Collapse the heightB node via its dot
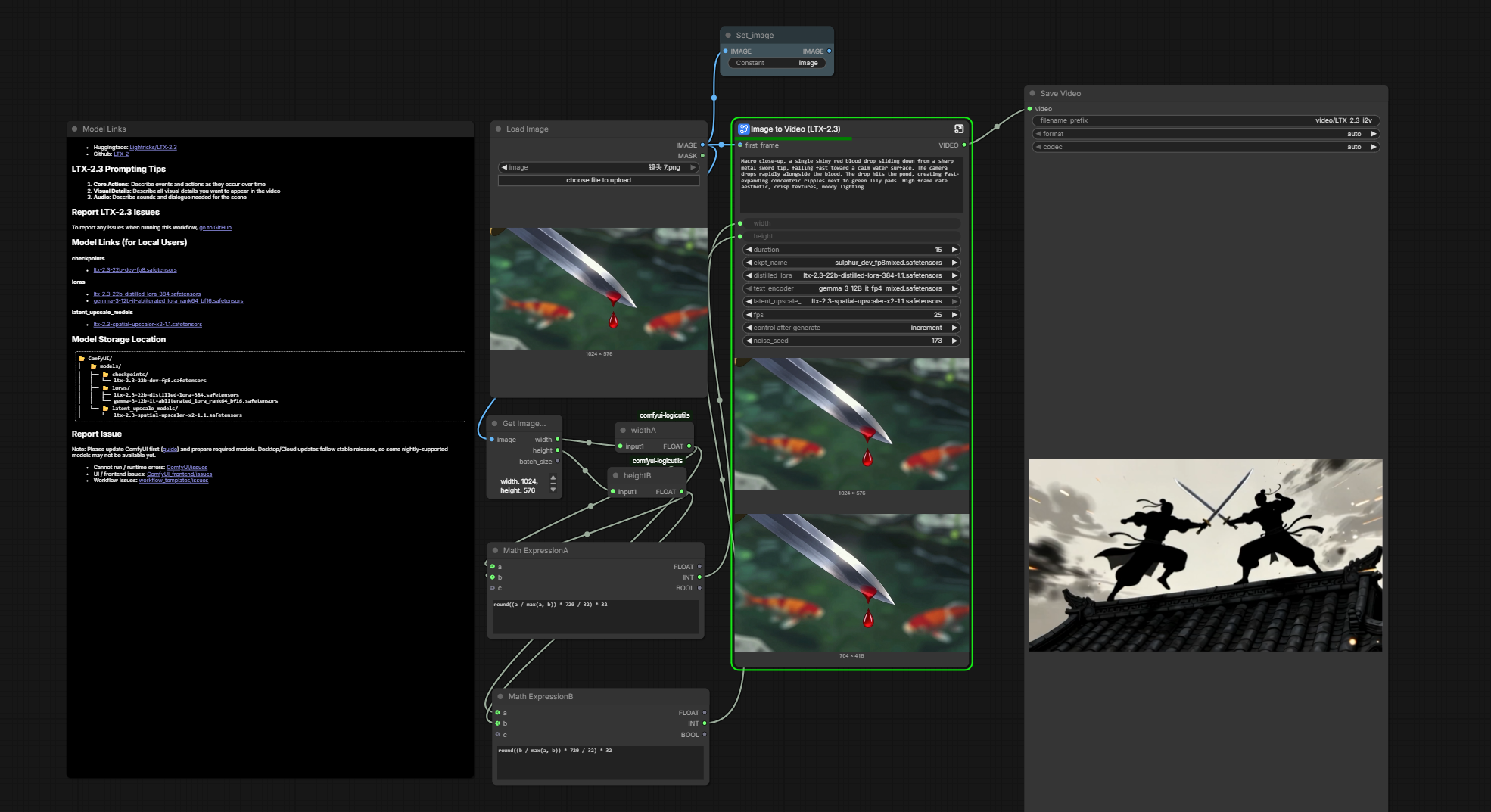This screenshot has width=1491, height=812. [x=616, y=475]
